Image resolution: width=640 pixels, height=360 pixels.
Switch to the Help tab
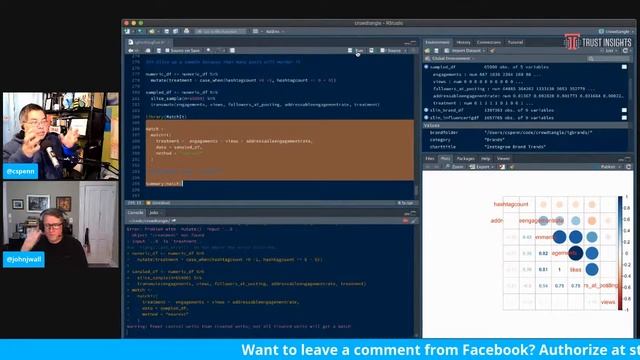click(x=485, y=159)
